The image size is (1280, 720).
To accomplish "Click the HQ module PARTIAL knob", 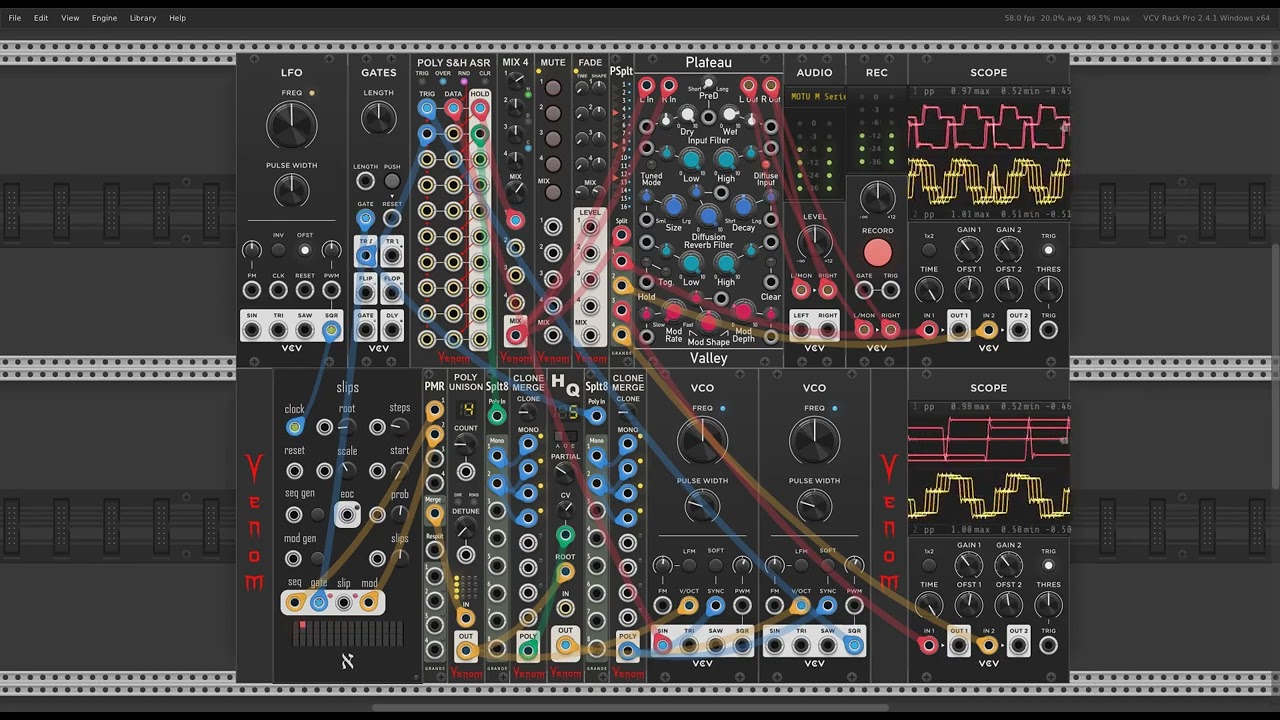I will [565, 474].
